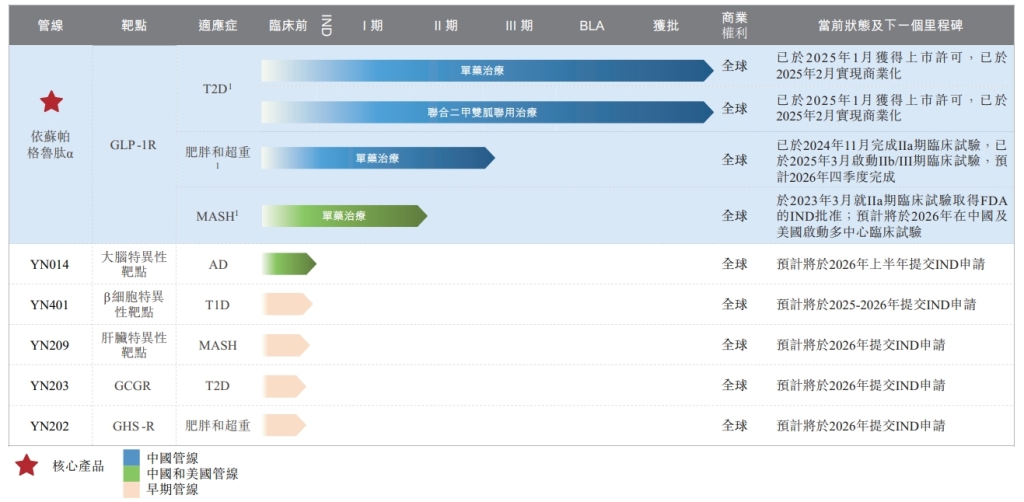Click the 肥胖和超重 單藥治療 blue bar

pos(378,158)
